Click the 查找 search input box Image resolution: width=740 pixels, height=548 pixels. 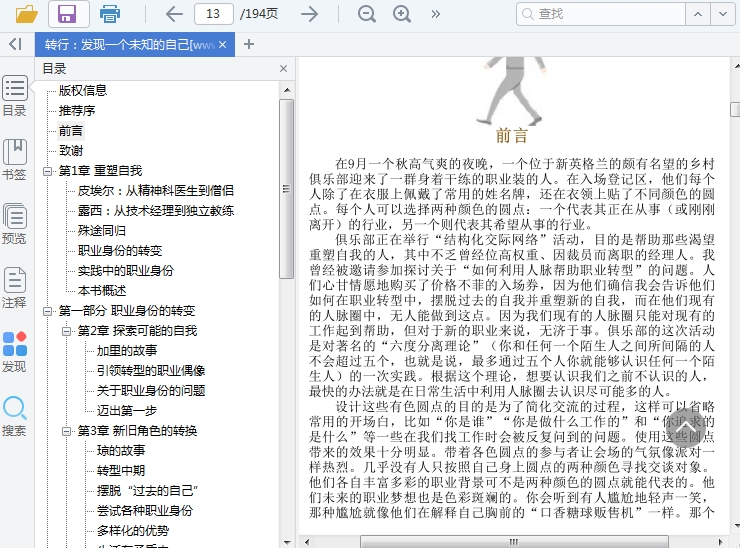[601, 14]
